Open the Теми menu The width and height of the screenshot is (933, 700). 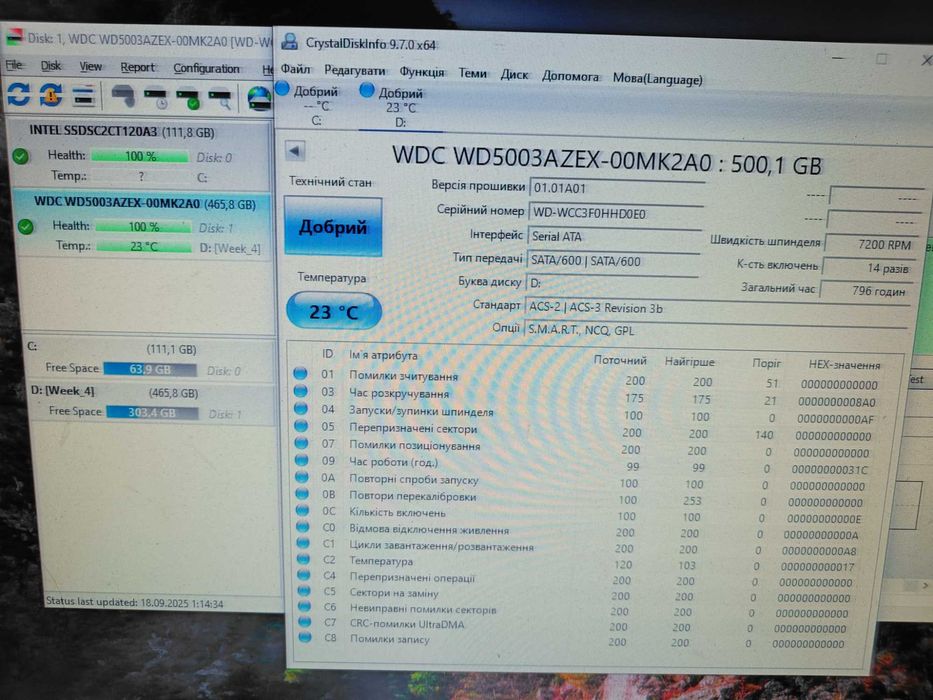(472, 73)
